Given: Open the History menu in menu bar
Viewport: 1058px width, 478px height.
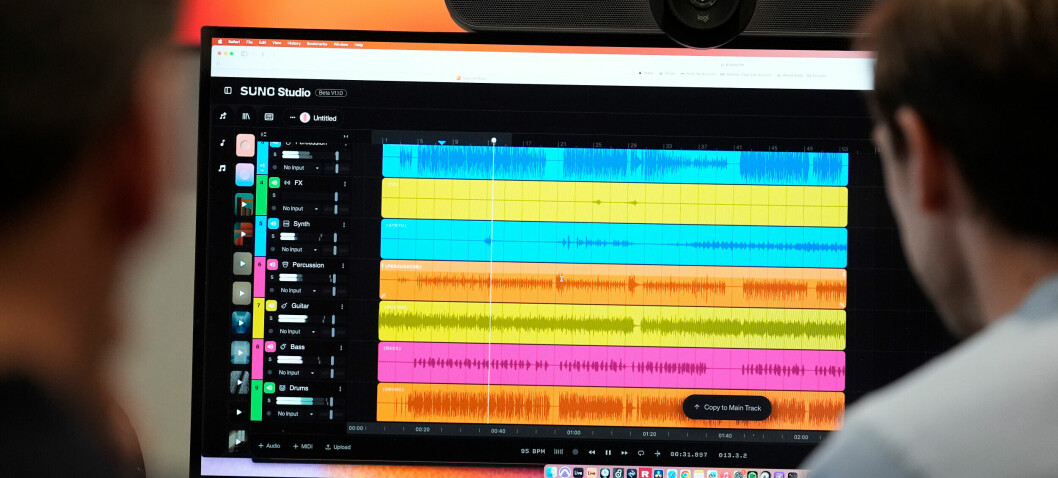Looking at the screenshot, I should [x=294, y=43].
